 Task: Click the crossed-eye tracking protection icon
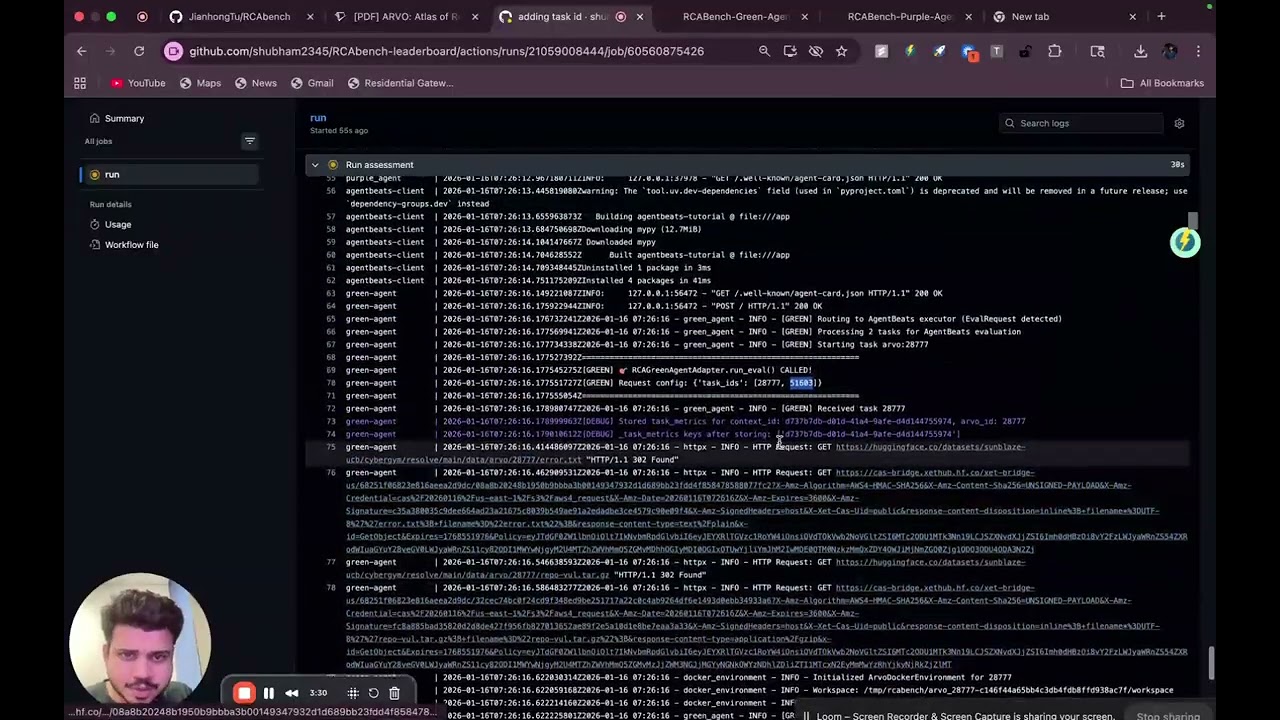pyautogui.click(x=816, y=51)
